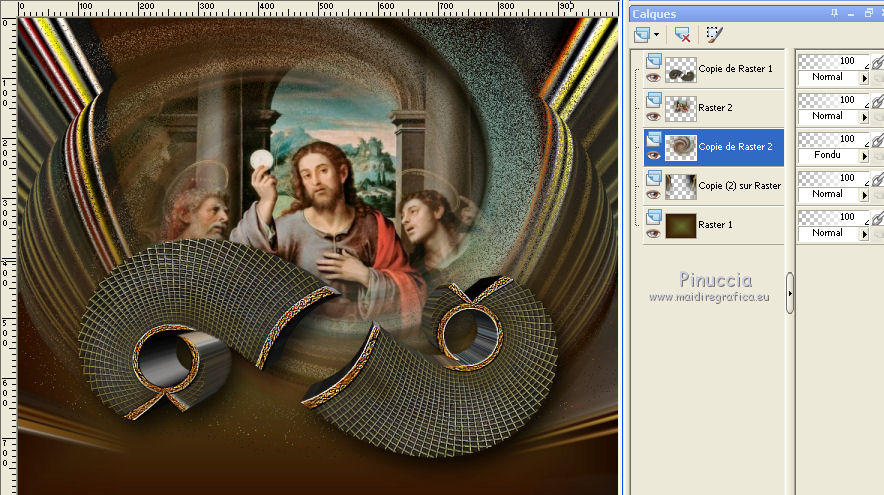Click layer type icon of Copie de Raster 1
Screen dimensions: 884x495
[654, 61]
